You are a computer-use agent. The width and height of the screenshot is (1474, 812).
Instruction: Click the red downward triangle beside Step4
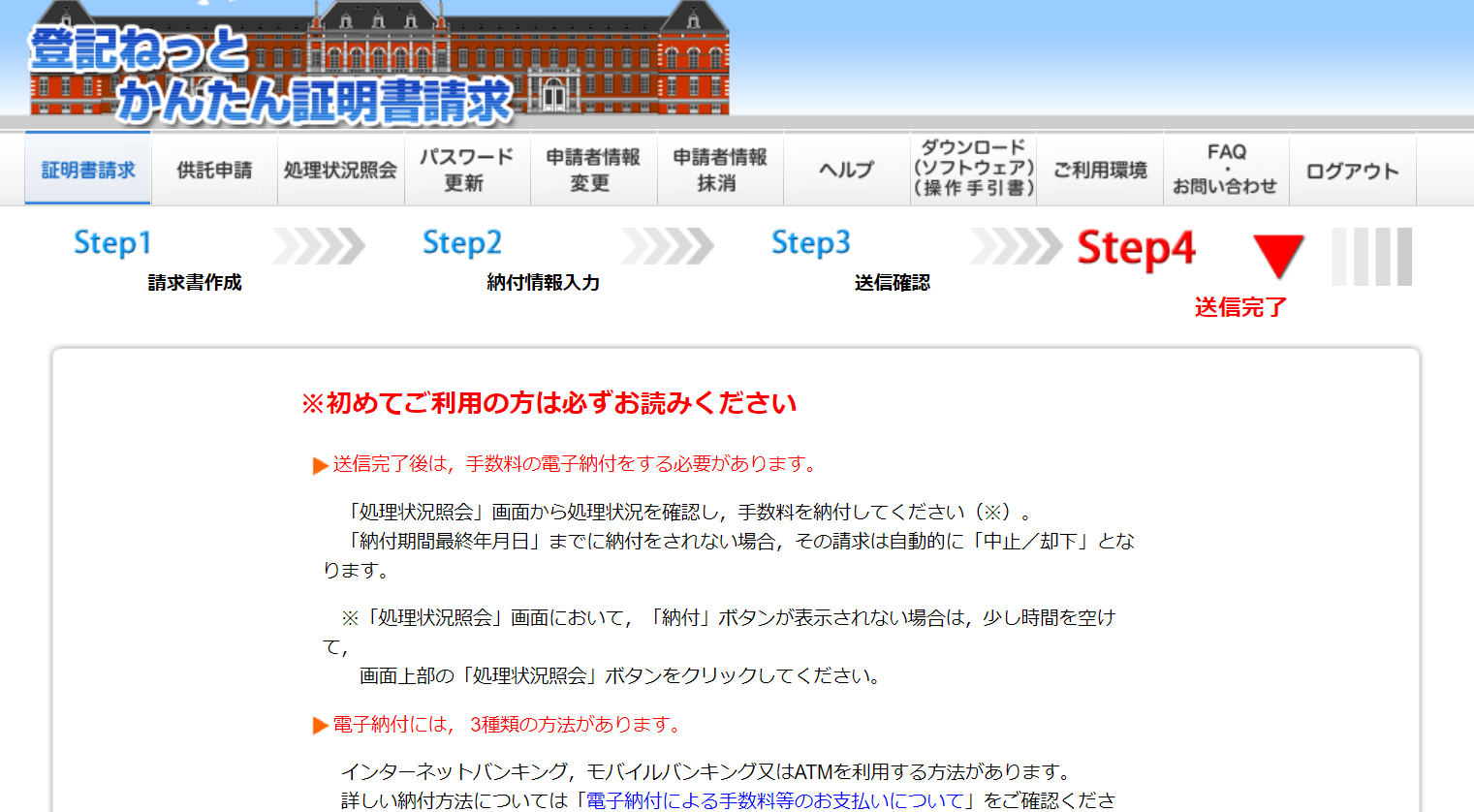point(1278,256)
